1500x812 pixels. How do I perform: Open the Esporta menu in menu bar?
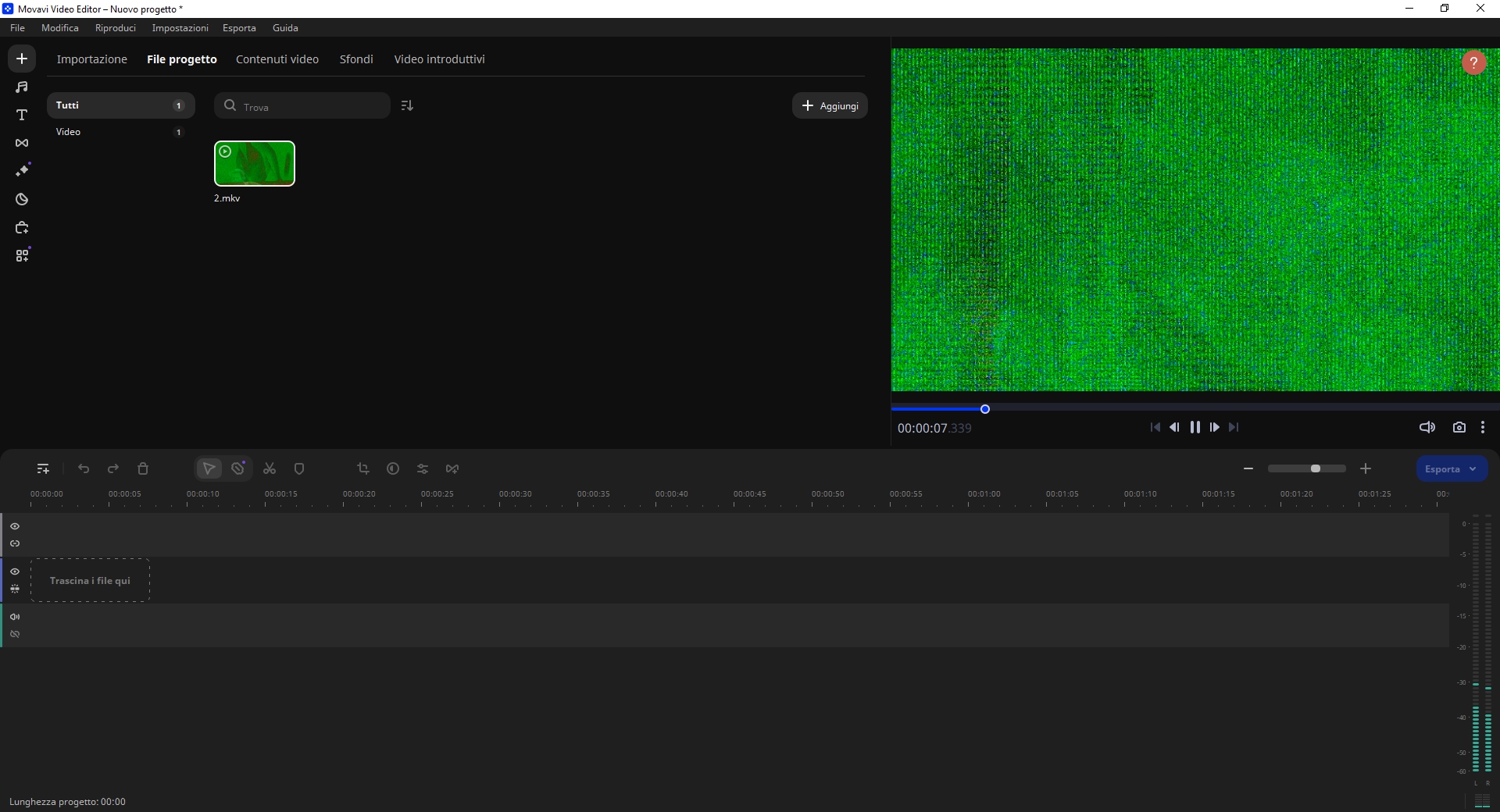(x=239, y=27)
